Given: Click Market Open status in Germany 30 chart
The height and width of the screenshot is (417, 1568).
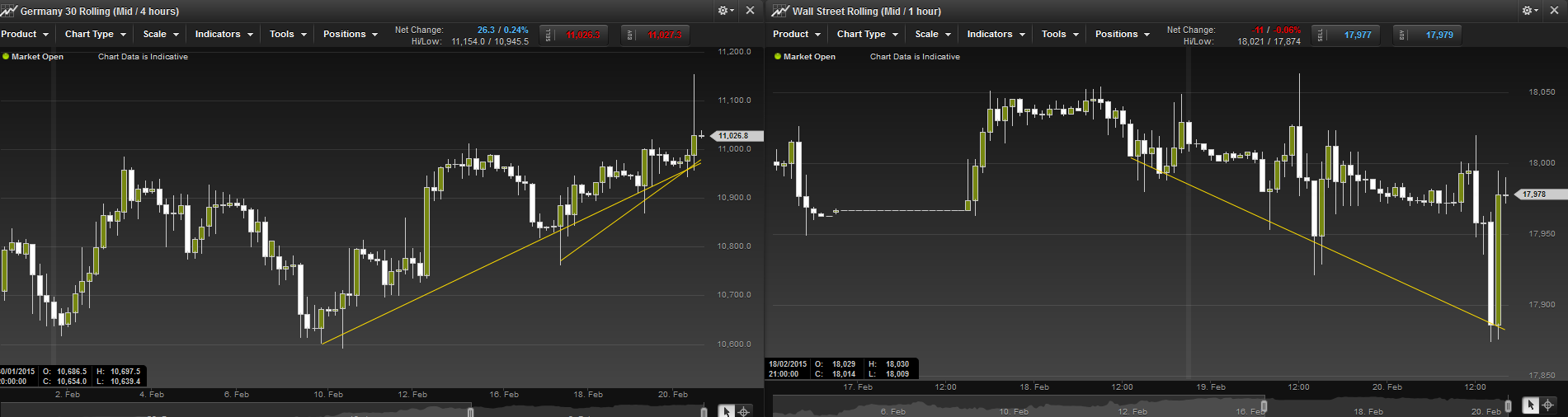Looking at the screenshot, I should (33, 57).
